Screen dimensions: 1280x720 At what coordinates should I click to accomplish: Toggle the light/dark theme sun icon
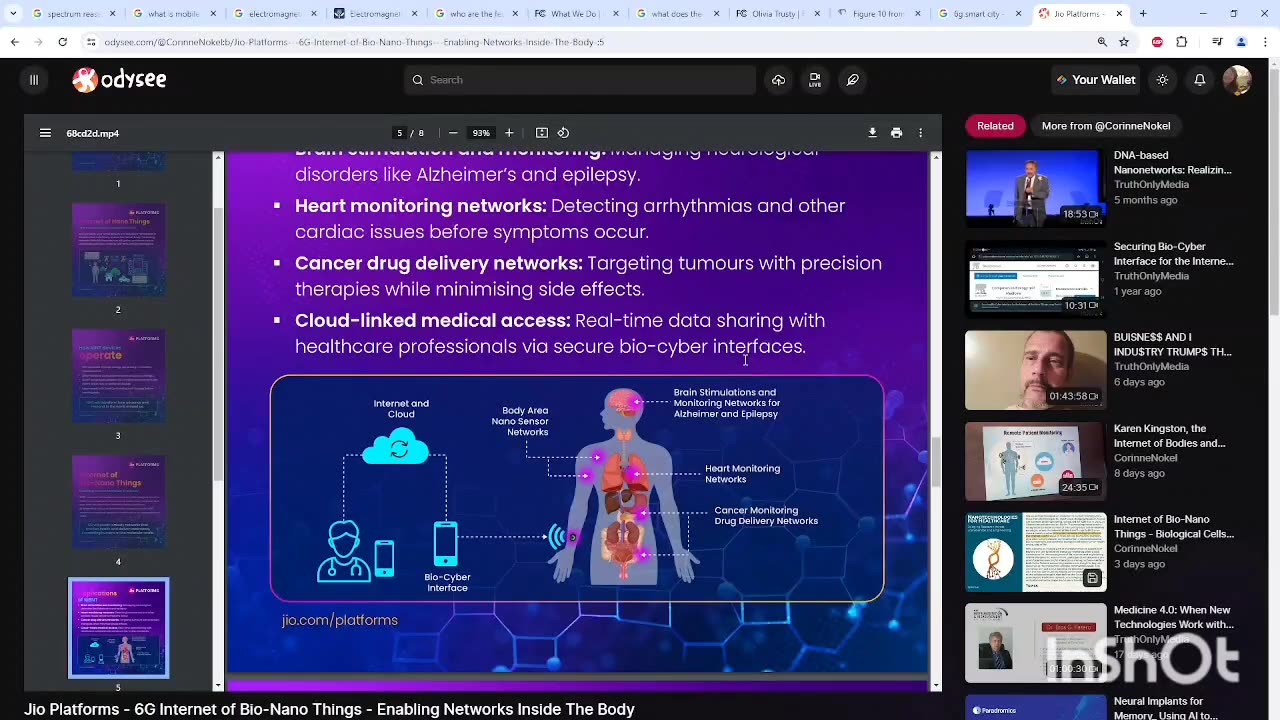pos(1162,80)
